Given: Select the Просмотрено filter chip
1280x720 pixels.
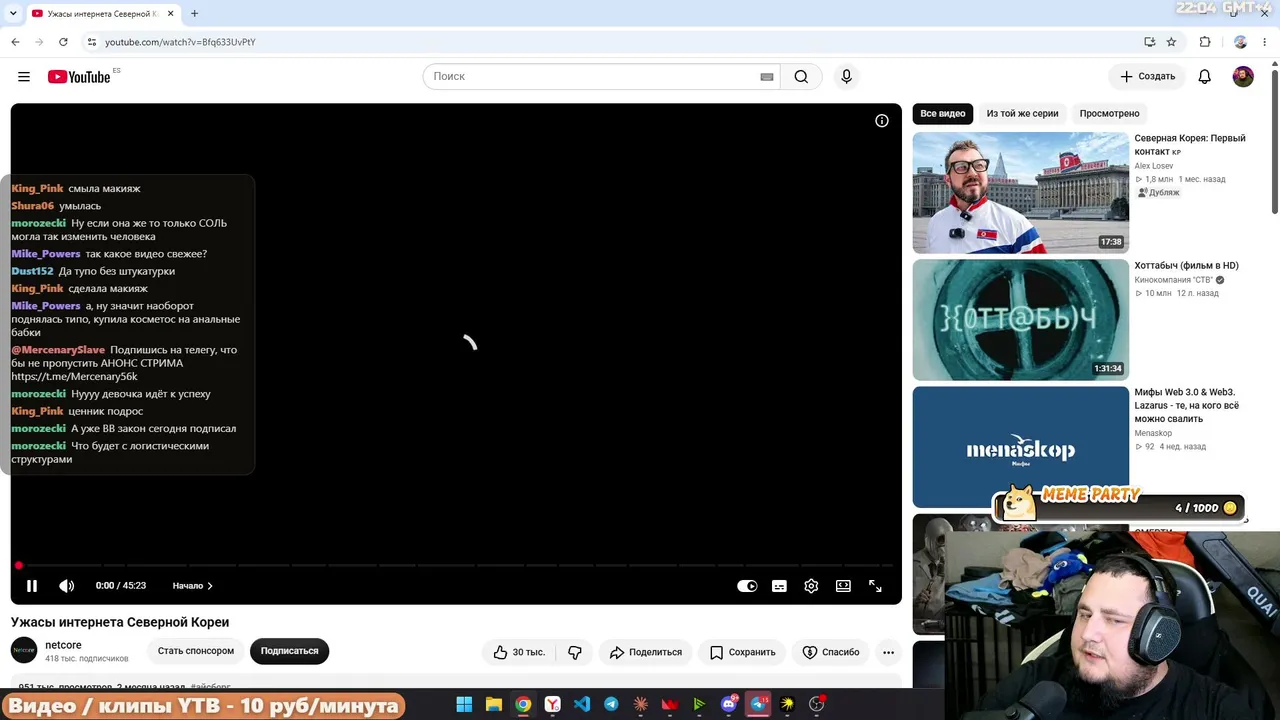Looking at the screenshot, I should (1109, 114).
